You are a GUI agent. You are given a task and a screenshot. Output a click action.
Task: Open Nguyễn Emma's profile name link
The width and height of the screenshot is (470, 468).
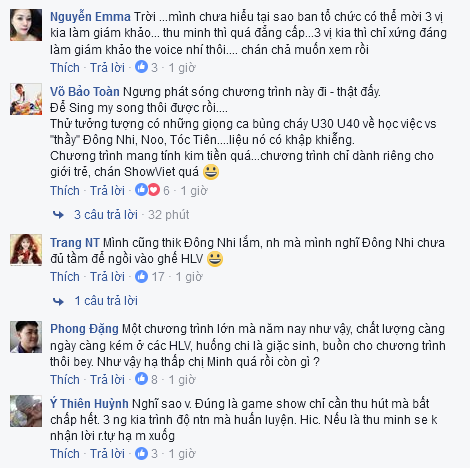click(x=90, y=17)
